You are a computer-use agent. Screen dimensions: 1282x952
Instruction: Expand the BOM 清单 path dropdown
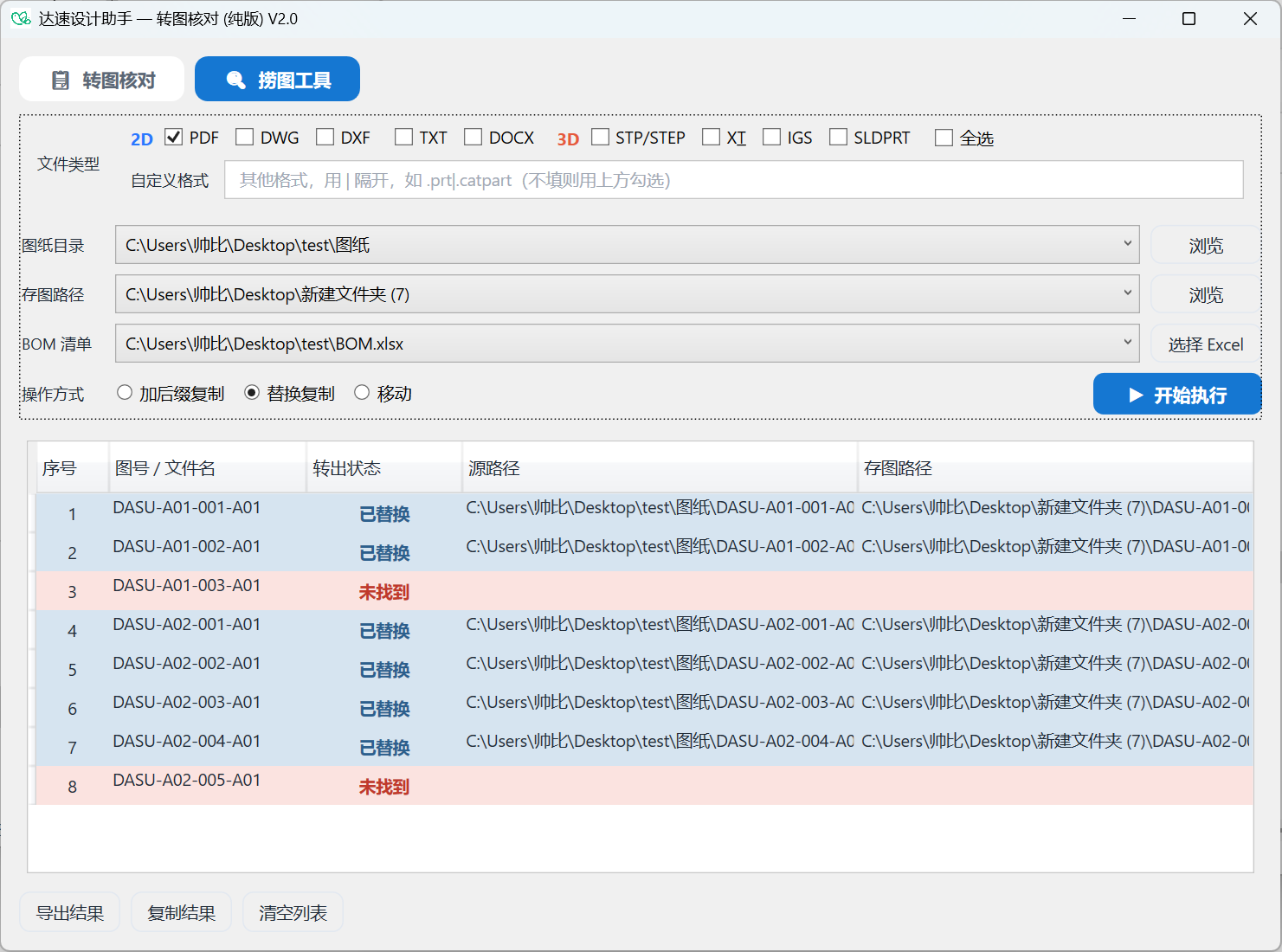click(x=1127, y=343)
